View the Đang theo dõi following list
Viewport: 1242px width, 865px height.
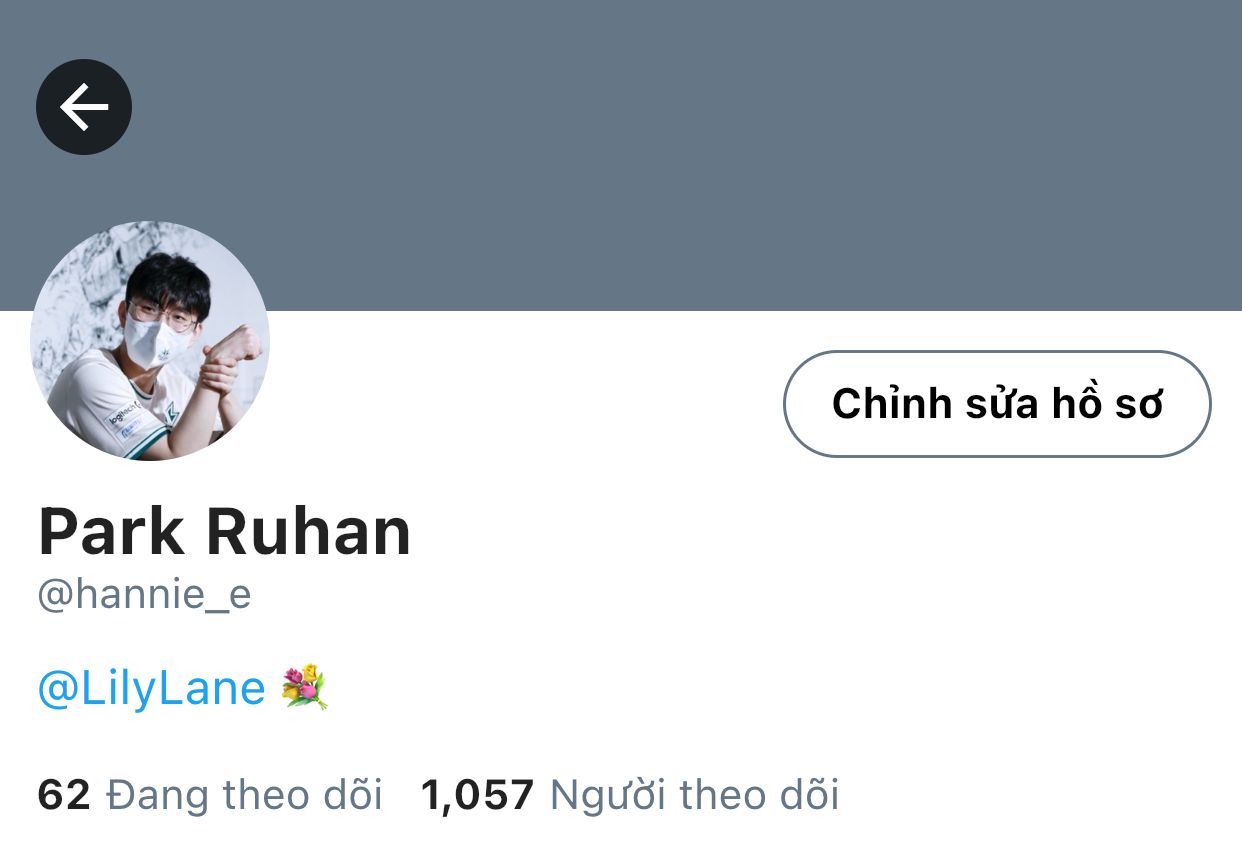tap(244, 795)
